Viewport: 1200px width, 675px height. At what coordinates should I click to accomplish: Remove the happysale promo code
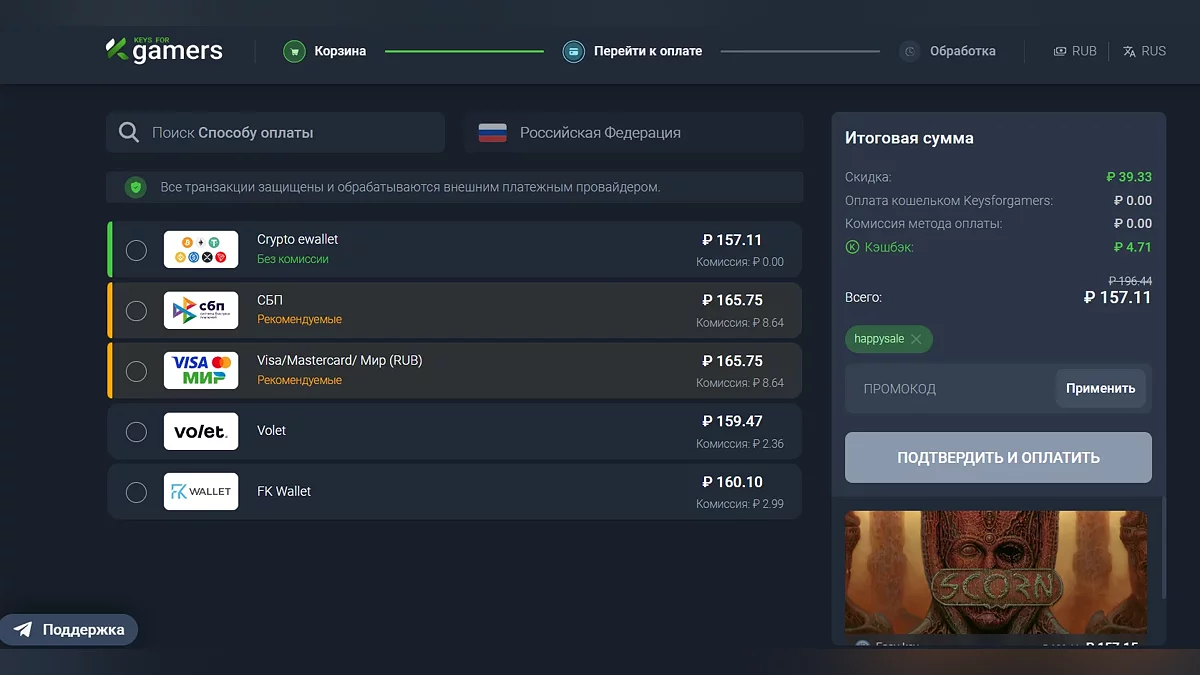pos(916,339)
